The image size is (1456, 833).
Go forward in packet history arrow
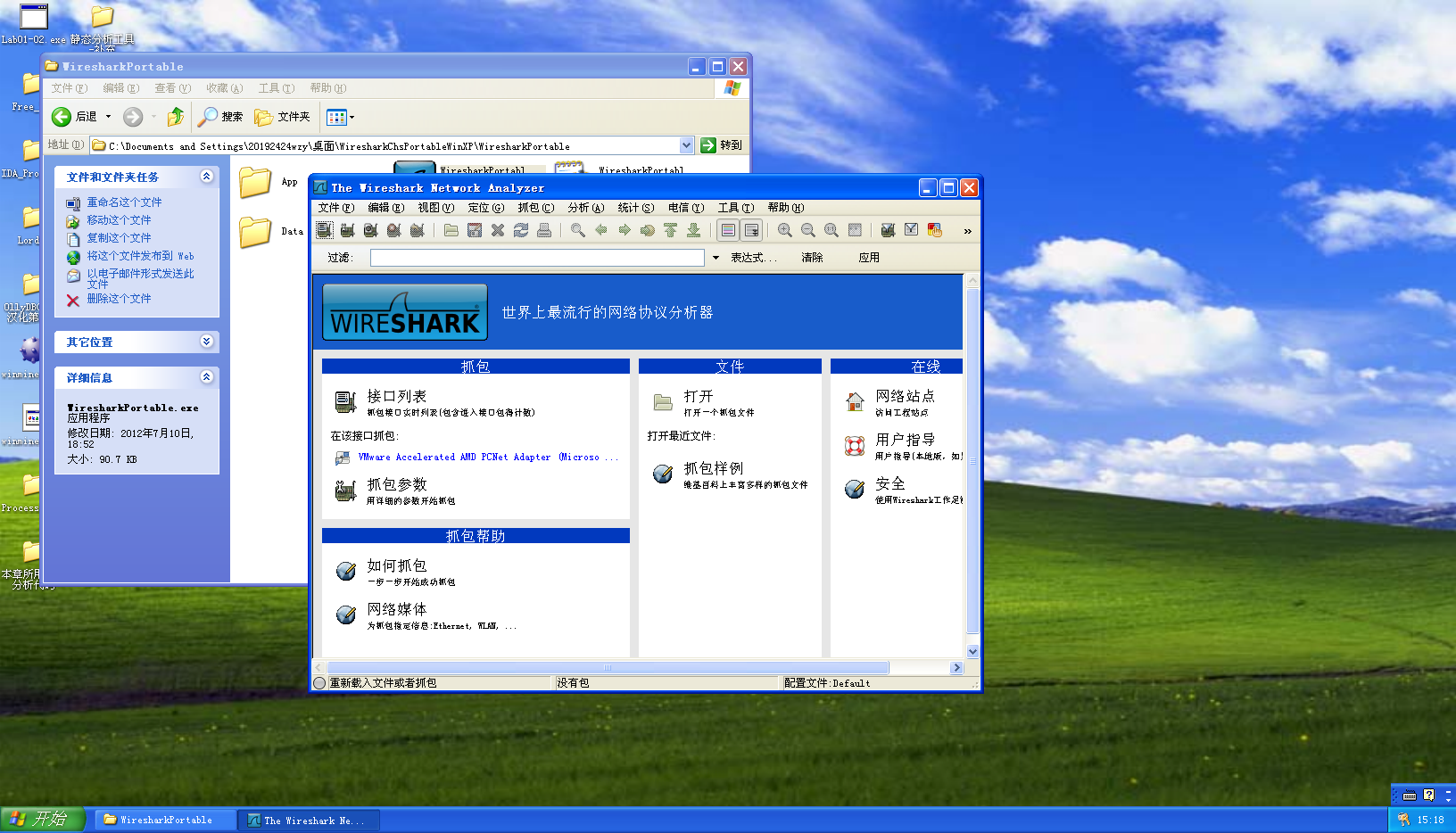pyautogui.click(x=625, y=230)
